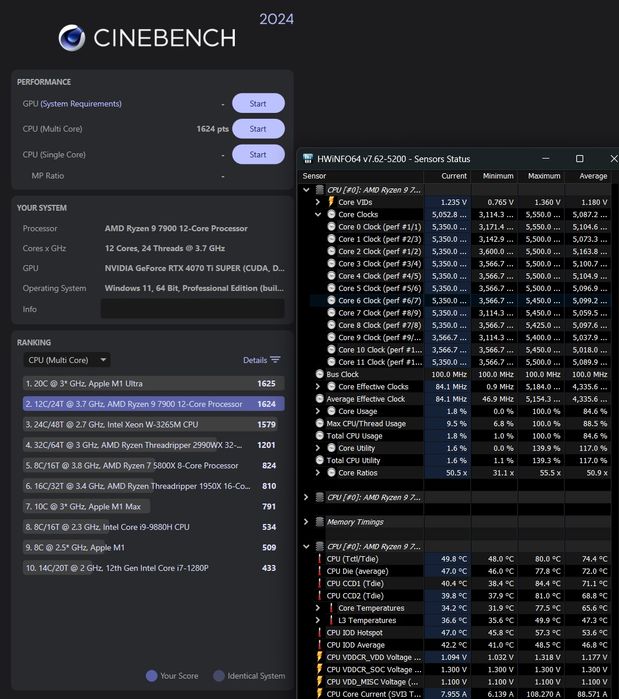Expand the second CPU [#0] sensor group
This screenshot has height=699, width=619.
coord(306,497)
